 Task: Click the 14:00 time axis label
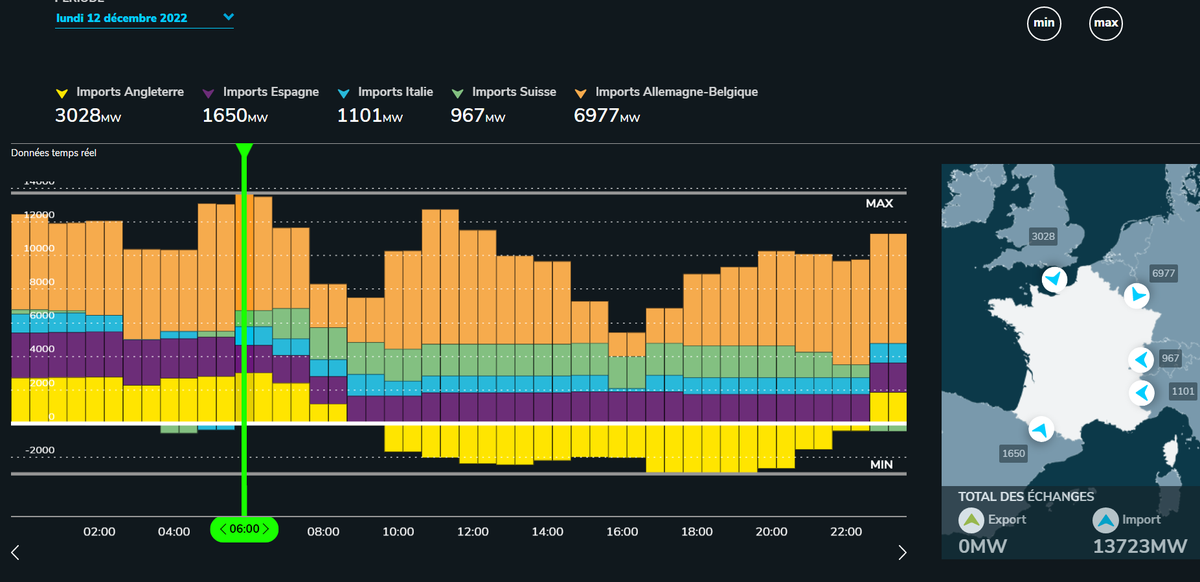[548, 531]
